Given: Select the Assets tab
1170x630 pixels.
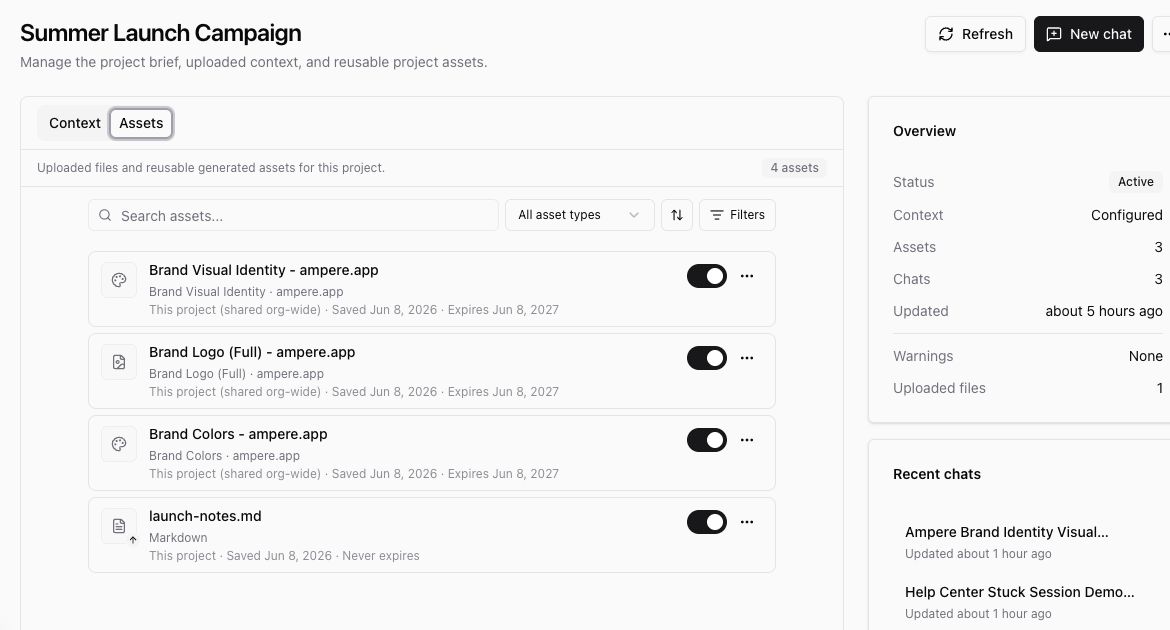Looking at the screenshot, I should point(141,123).
